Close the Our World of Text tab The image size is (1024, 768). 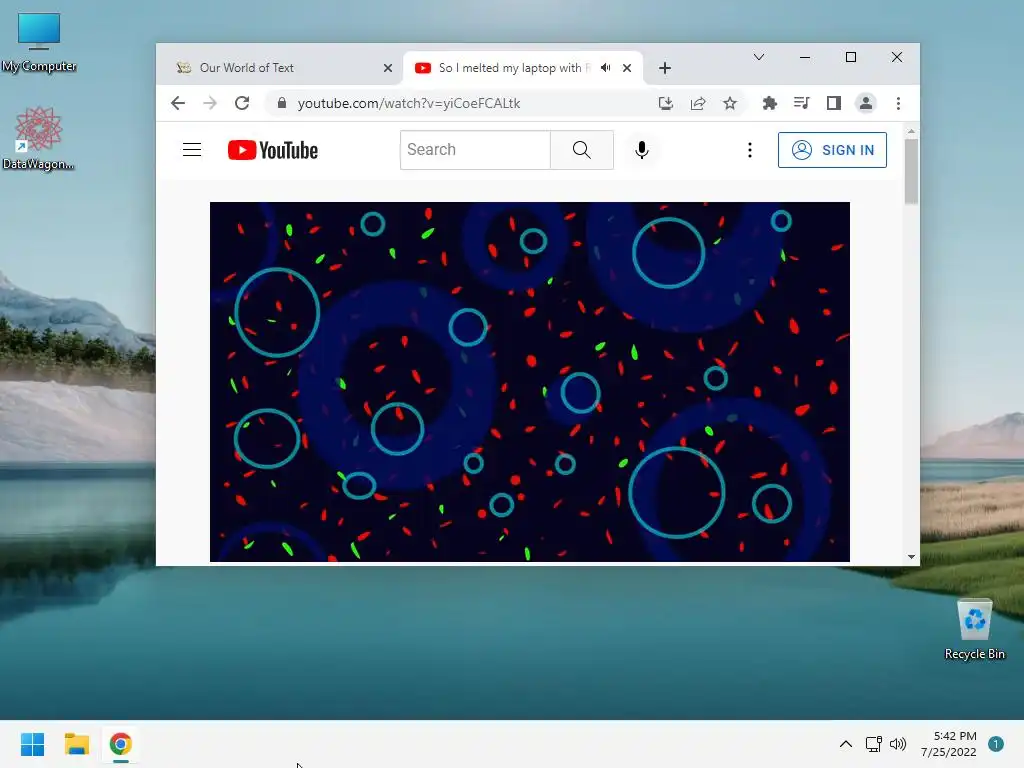click(x=388, y=68)
